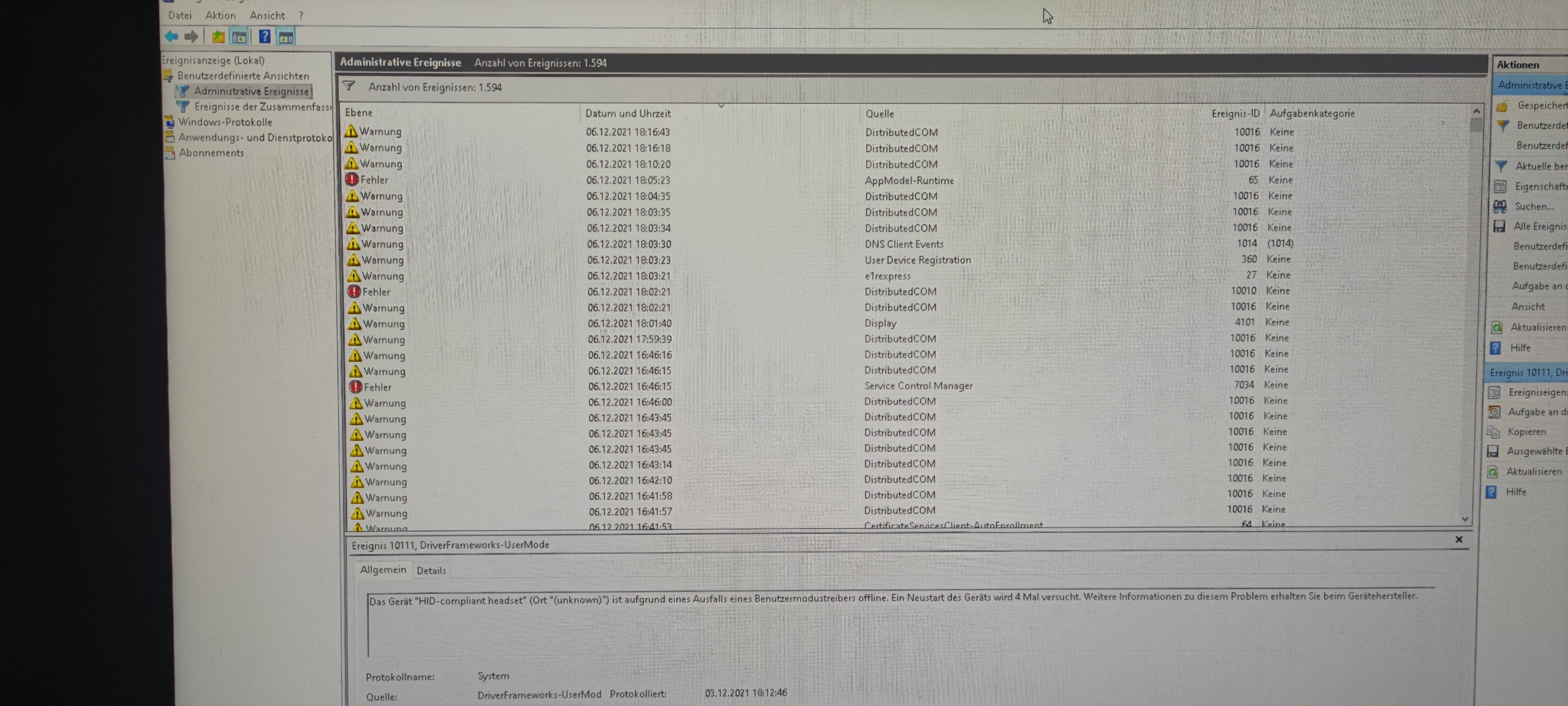Click the Forward arrow toolbar icon
The height and width of the screenshot is (706, 1568).
pyautogui.click(x=191, y=36)
